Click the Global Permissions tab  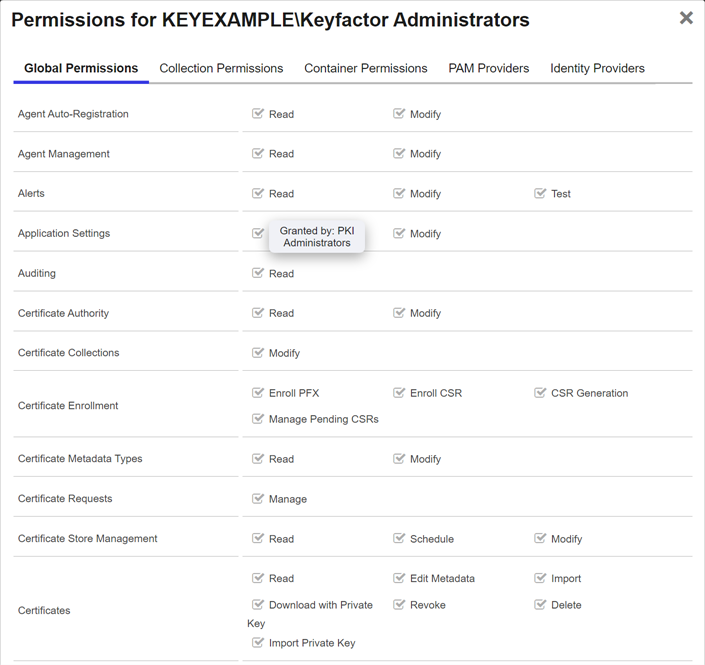(x=81, y=69)
